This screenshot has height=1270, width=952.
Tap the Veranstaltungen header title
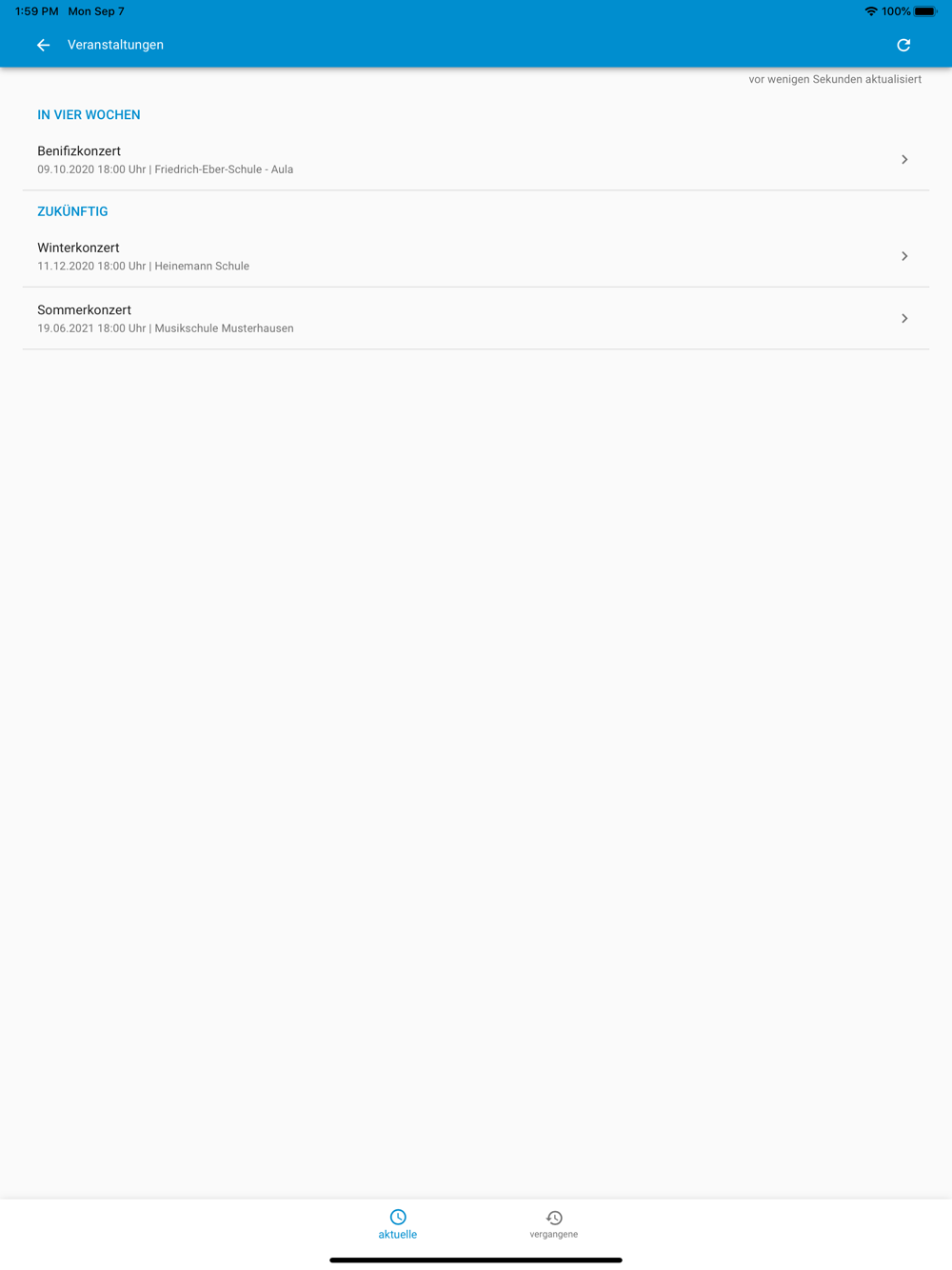pyautogui.click(x=115, y=45)
